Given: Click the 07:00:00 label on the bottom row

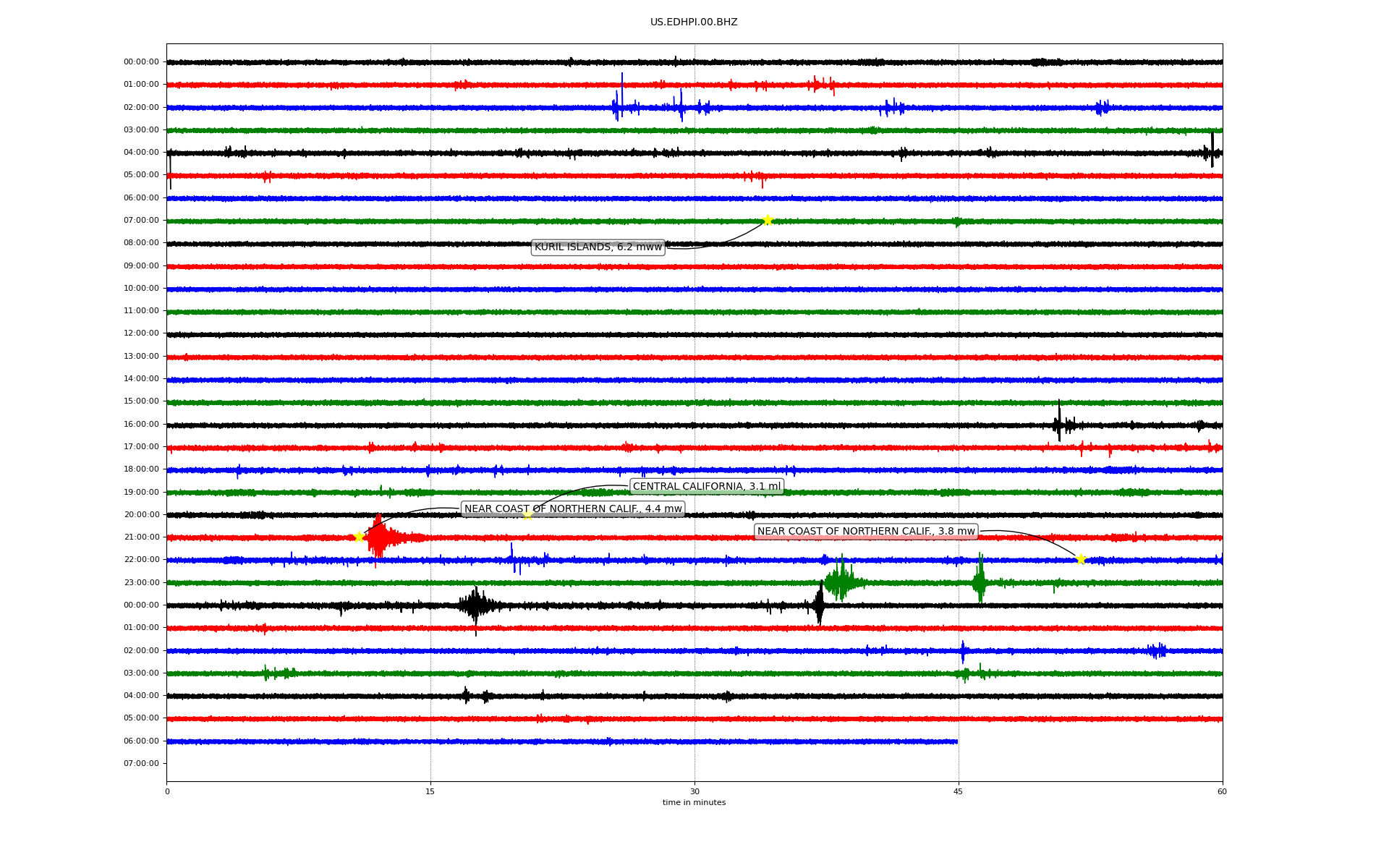Looking at the screenshot, I should [x=141, y=763].
